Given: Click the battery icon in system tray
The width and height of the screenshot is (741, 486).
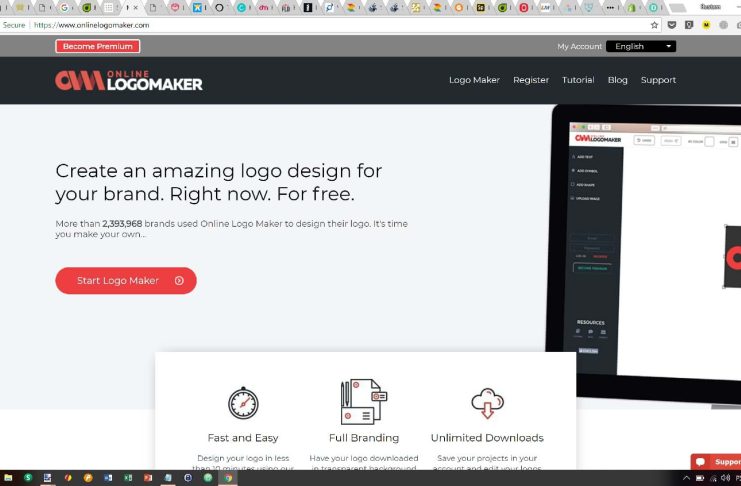Looking at the screenshot, I should click(700, 478).
